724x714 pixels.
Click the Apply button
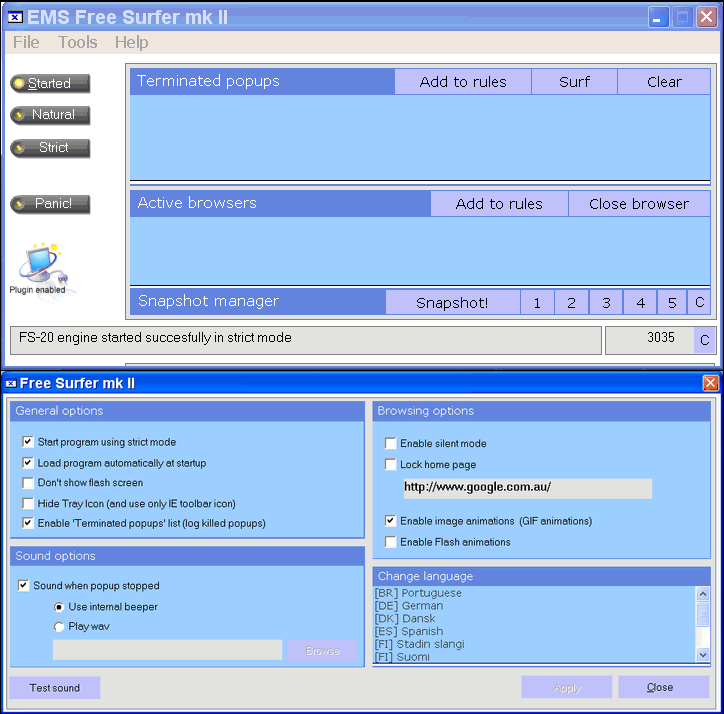tap(567, 688)
